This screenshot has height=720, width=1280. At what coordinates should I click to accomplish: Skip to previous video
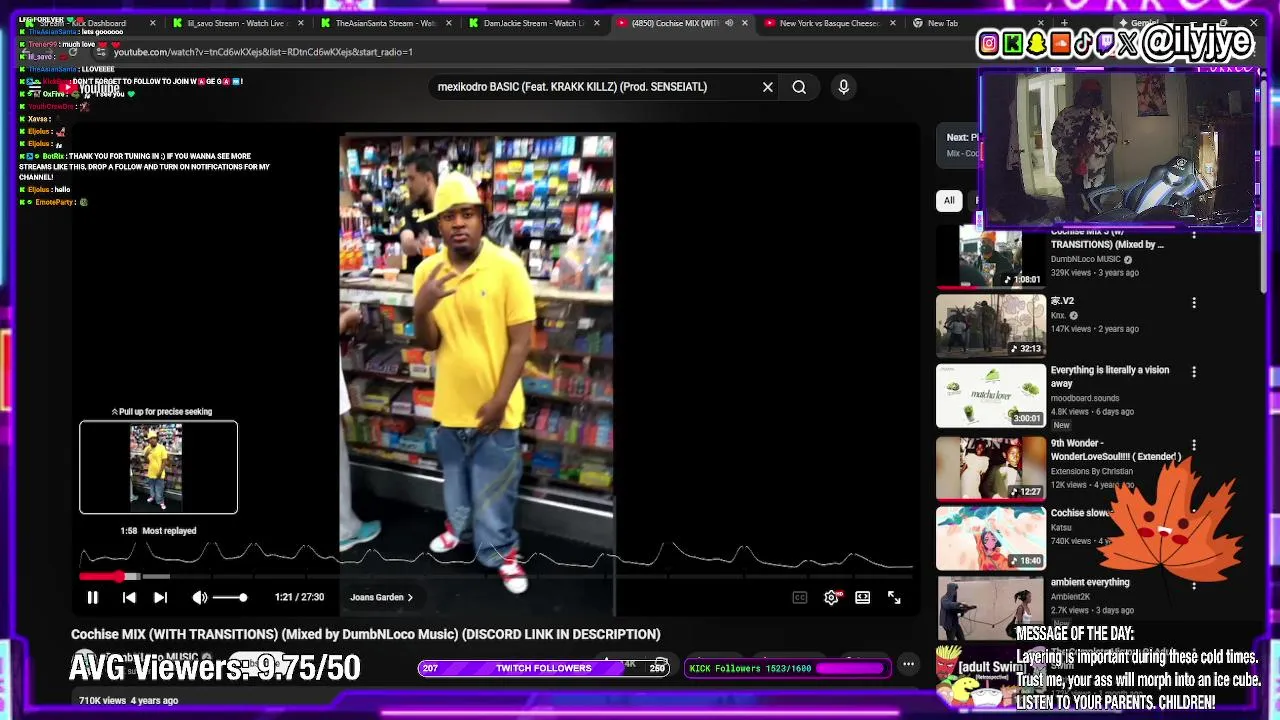(129, 597)
